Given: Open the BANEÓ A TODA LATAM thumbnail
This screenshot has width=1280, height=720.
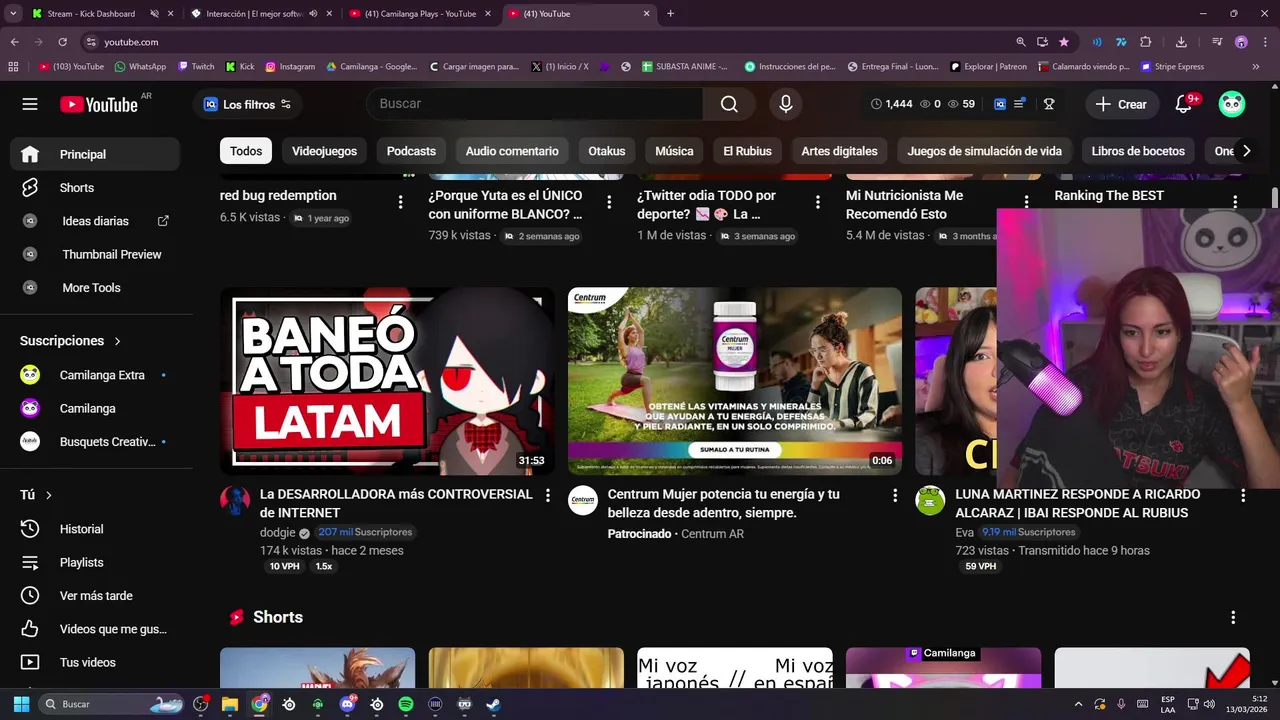Looking at the screenshot, I should pyautogui.click(x=387, y=381).
